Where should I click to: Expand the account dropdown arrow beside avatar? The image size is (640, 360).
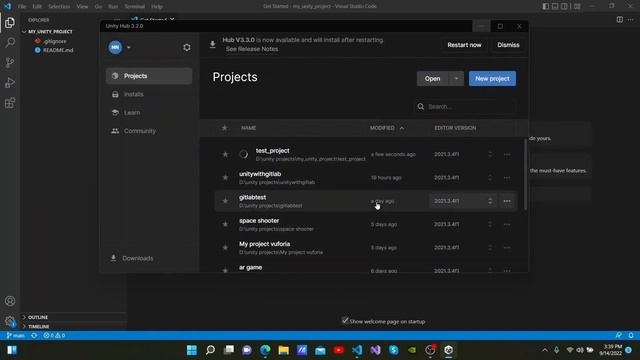point(129,47)
